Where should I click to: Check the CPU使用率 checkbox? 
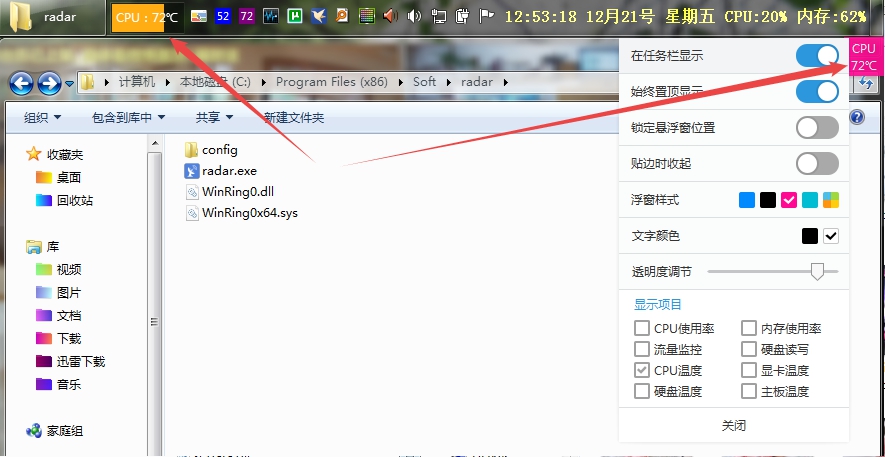pyautogui.click(x=642, y=328)
